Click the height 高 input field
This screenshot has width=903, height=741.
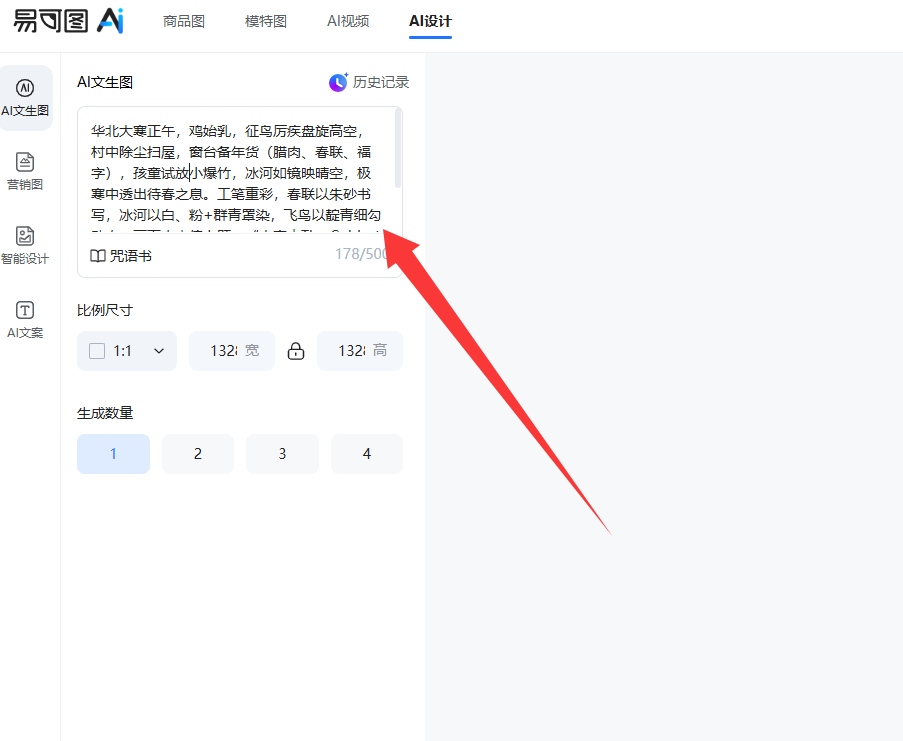[352, 351]
